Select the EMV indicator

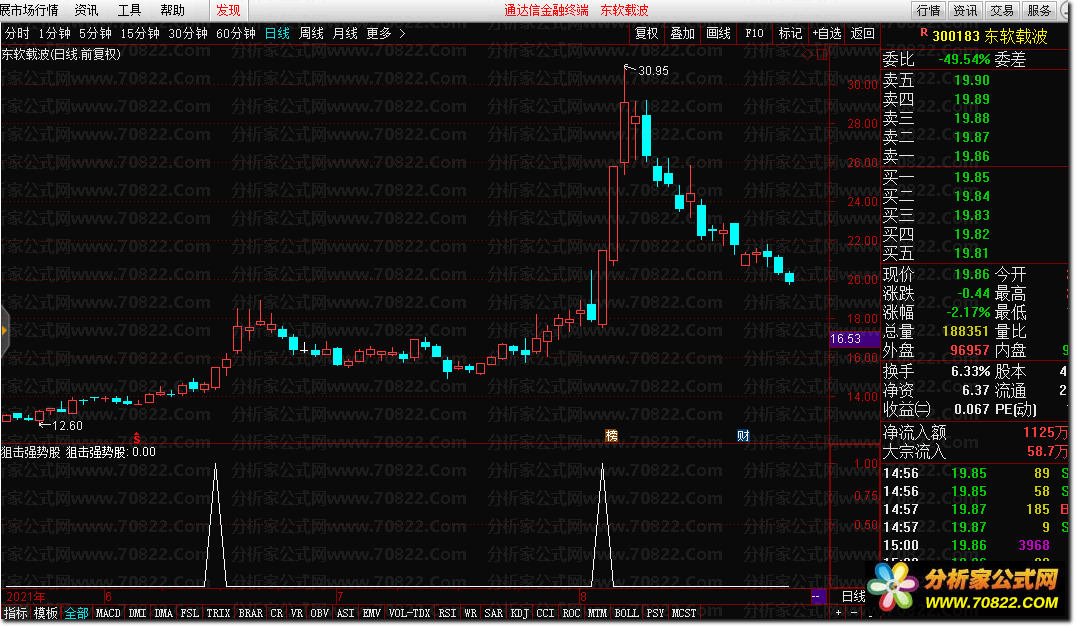coord(372,613)
